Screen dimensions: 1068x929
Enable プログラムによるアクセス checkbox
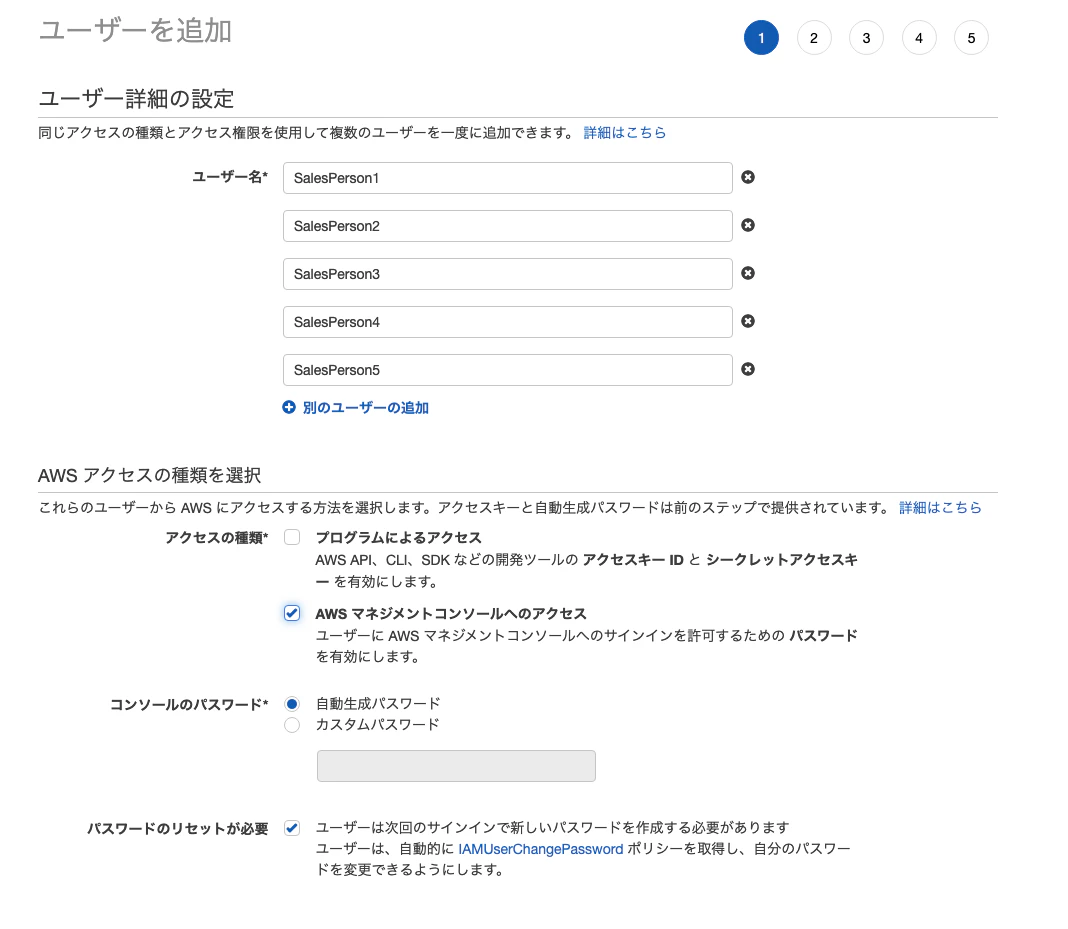(292, 537)
